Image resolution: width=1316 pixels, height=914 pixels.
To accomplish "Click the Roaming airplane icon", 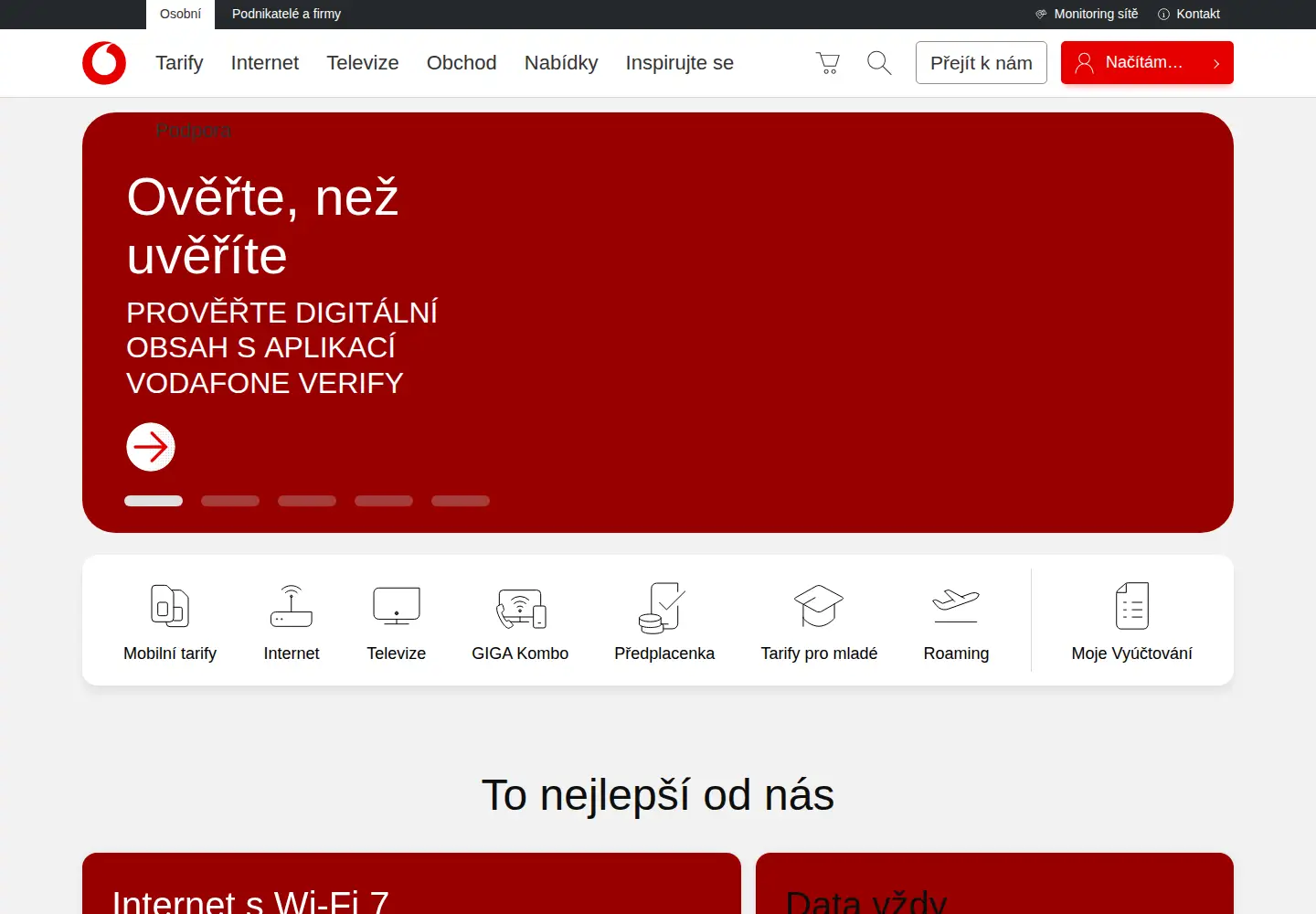I will tap(956, 606).
